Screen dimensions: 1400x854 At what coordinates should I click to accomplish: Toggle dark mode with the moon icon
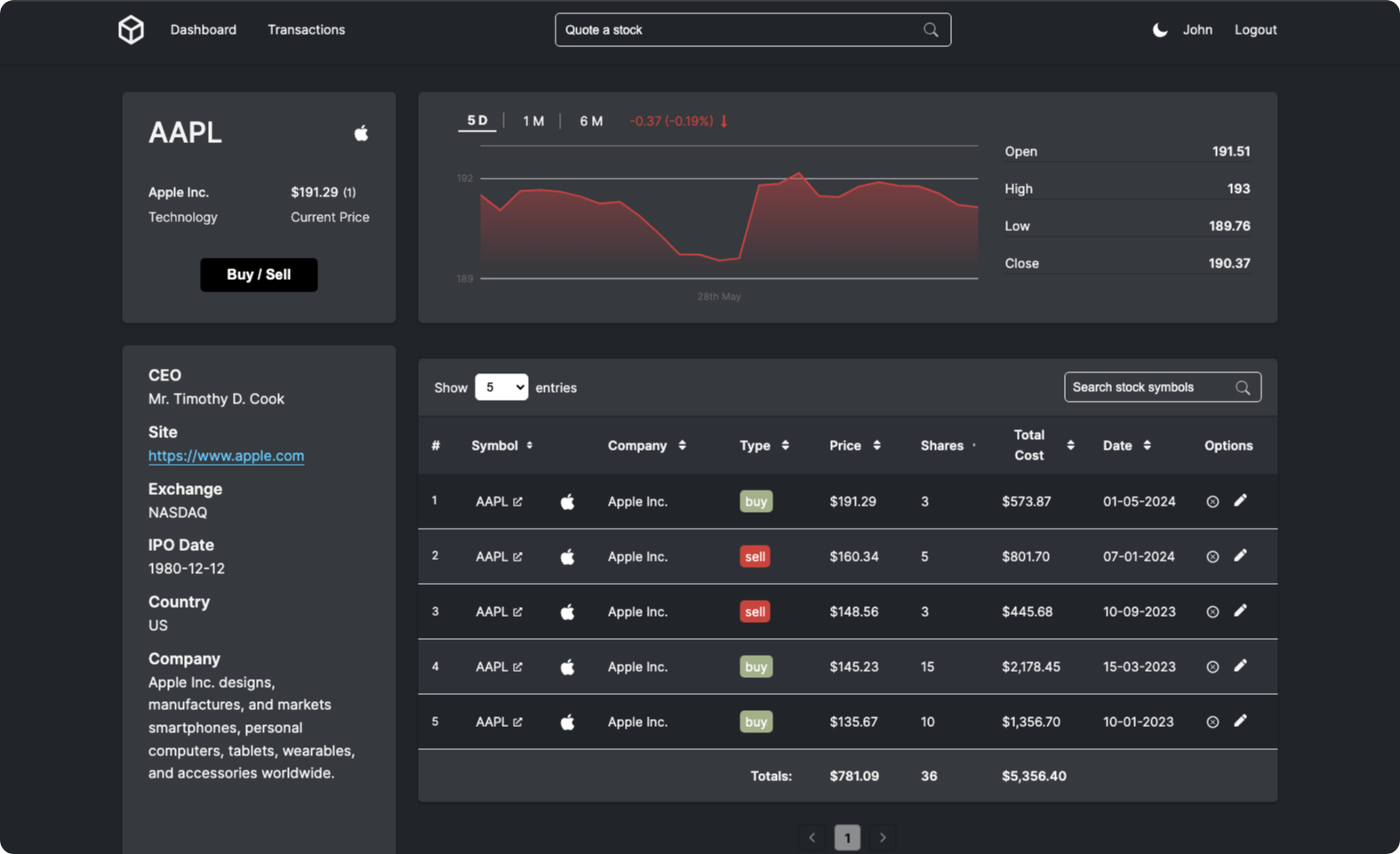pos(1160,30)
